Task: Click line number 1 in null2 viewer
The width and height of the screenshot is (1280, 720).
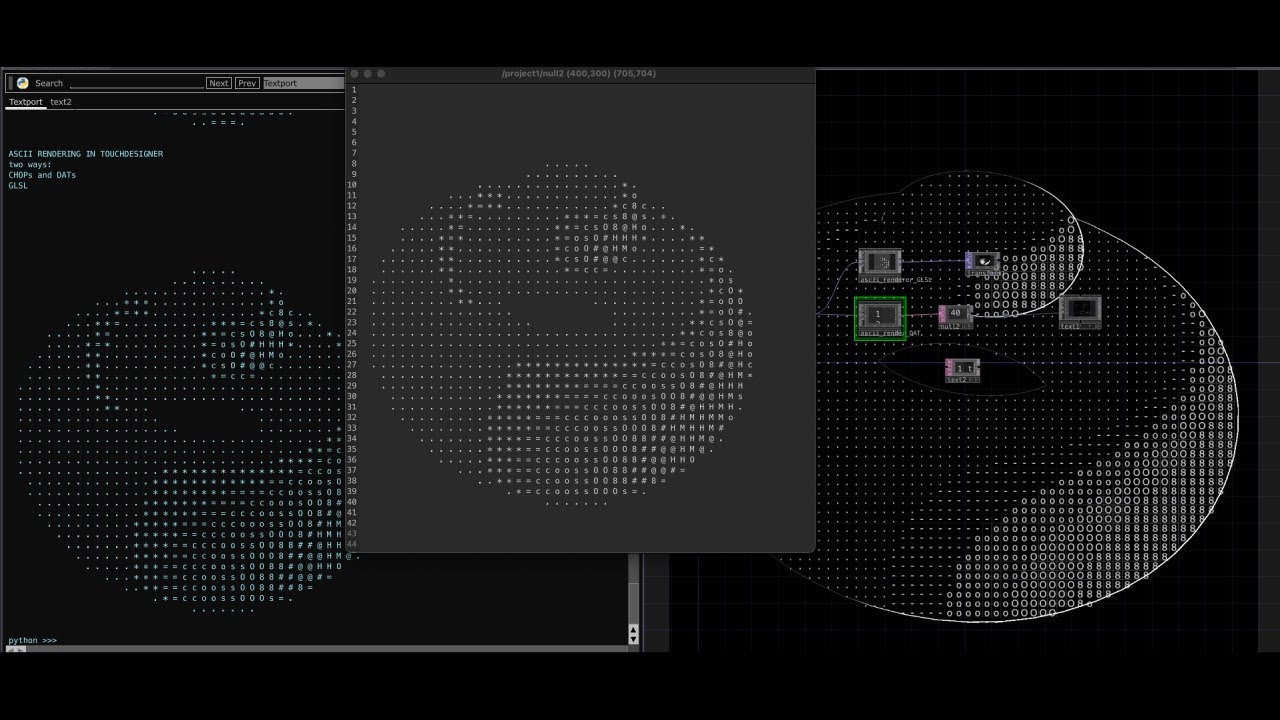Action: pos(353,90)
